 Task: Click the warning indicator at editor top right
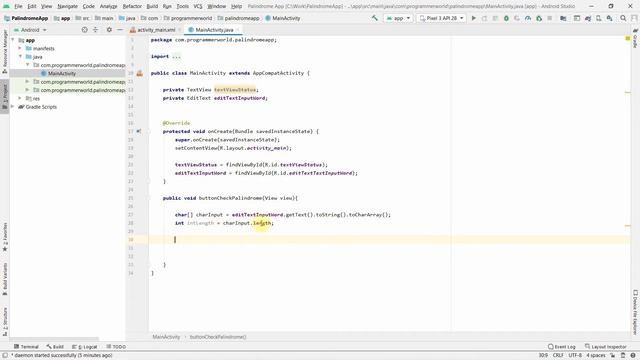tap(628, 38)
